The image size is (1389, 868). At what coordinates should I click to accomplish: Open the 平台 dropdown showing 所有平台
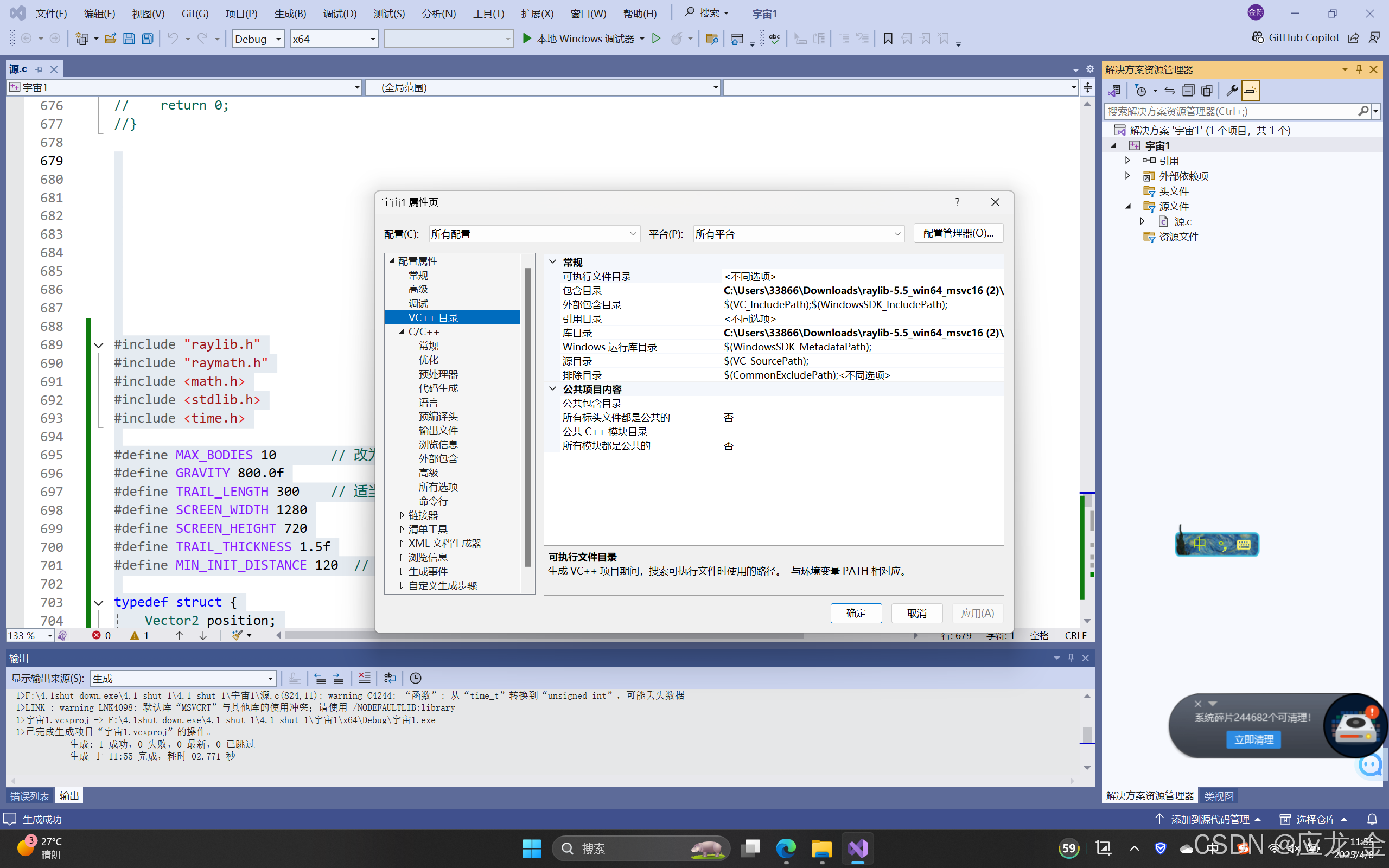[797, 234]
